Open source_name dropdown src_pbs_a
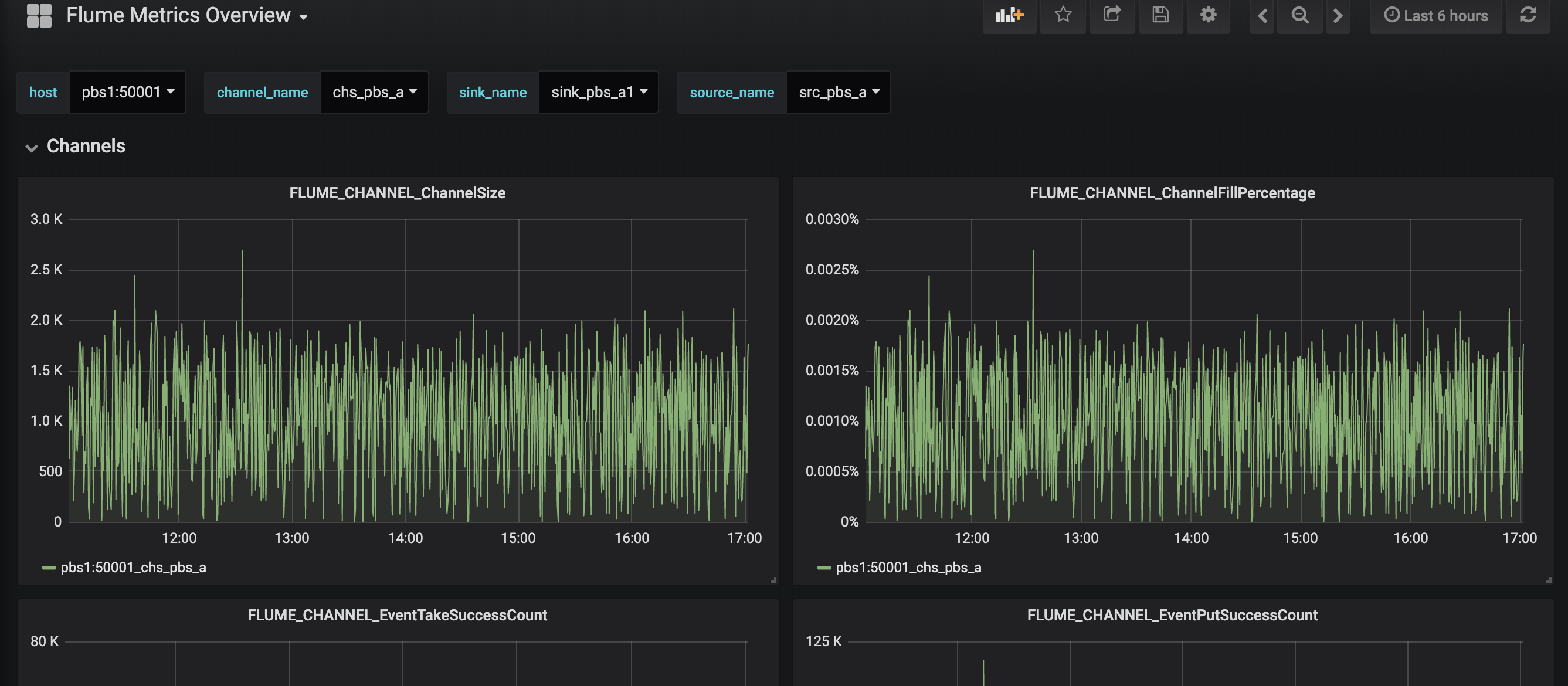The width and height of the screenshot is (1568, 686). 839,92
